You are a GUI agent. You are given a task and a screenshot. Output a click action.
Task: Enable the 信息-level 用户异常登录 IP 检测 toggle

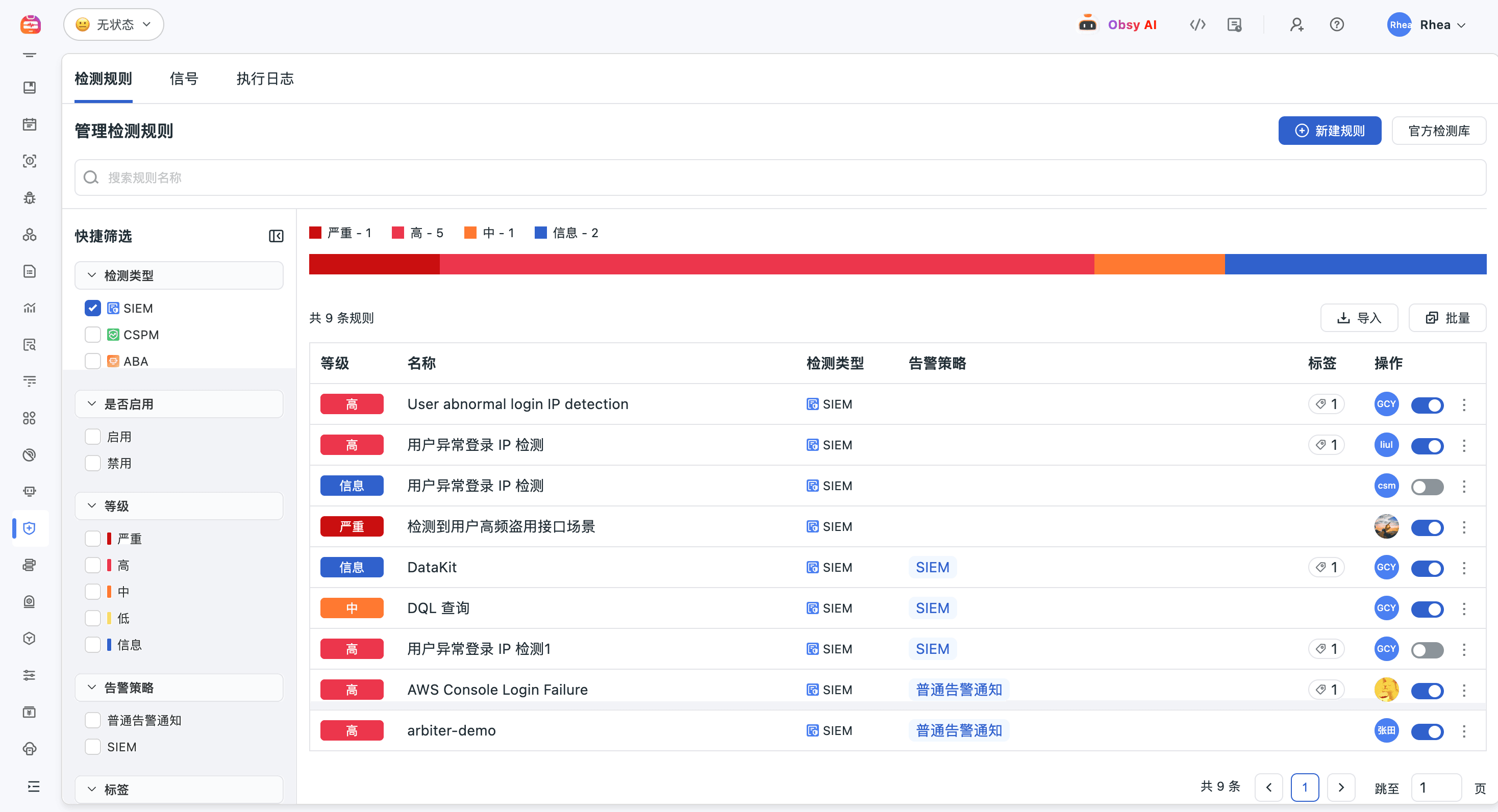(1427, 487)
